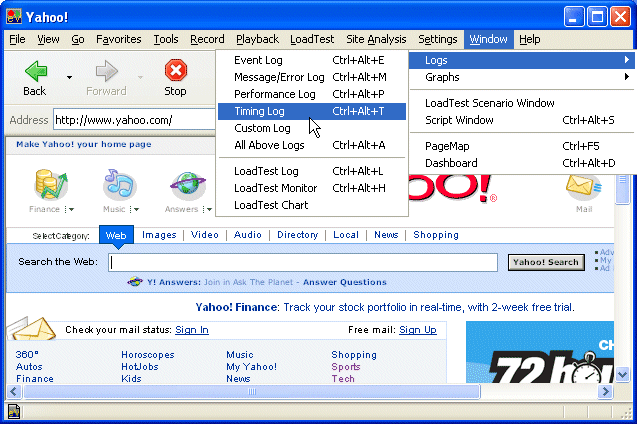Open the File menu

tap(17, 39)
